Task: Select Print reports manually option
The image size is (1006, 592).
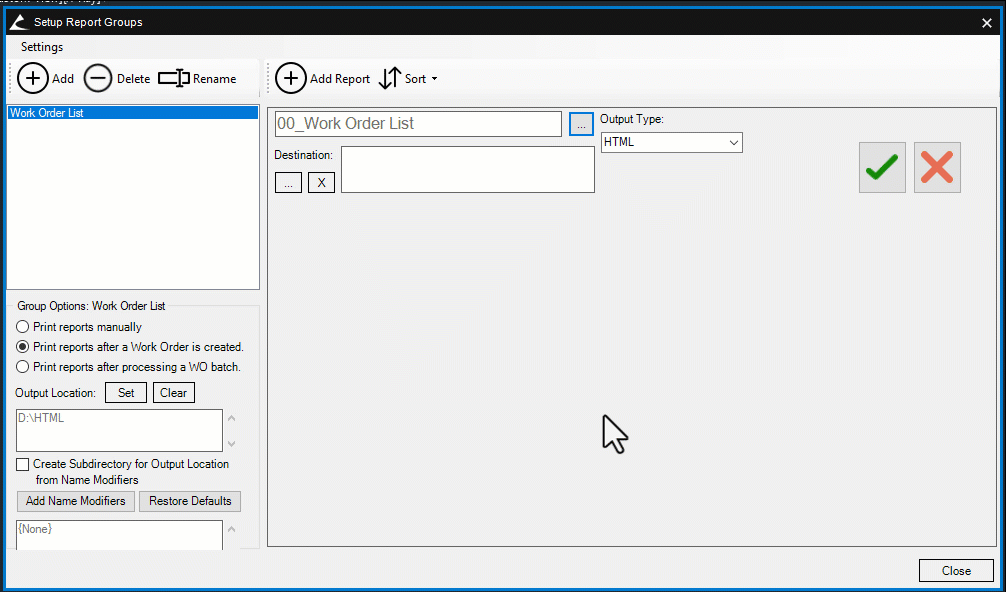Action: [x=22, y=327]
